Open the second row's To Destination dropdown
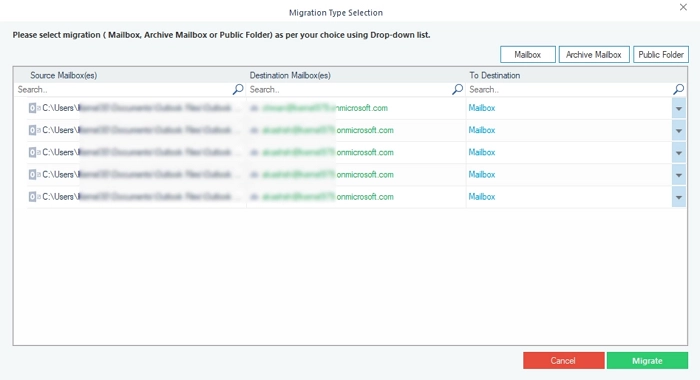700x380 pixels. [679, 131]
